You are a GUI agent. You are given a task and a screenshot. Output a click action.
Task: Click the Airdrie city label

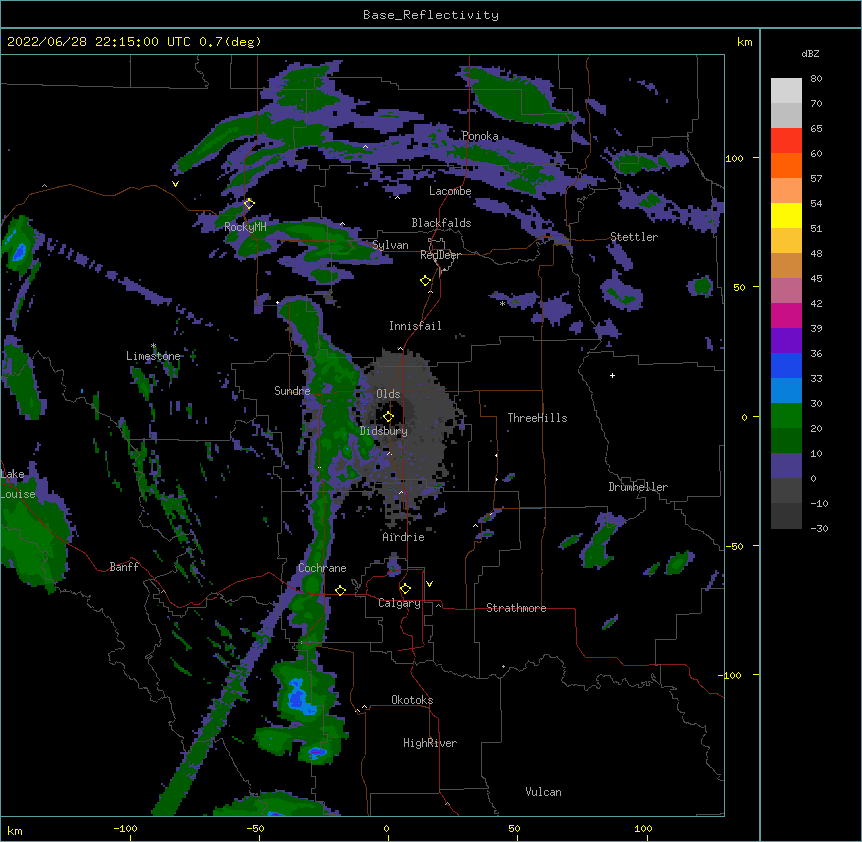click(404, 537)
